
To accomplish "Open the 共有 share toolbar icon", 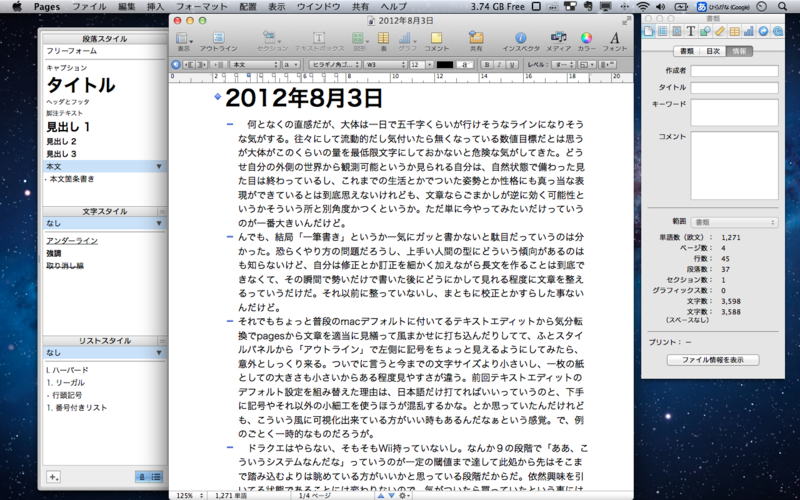I will click(x=476, y=41).
